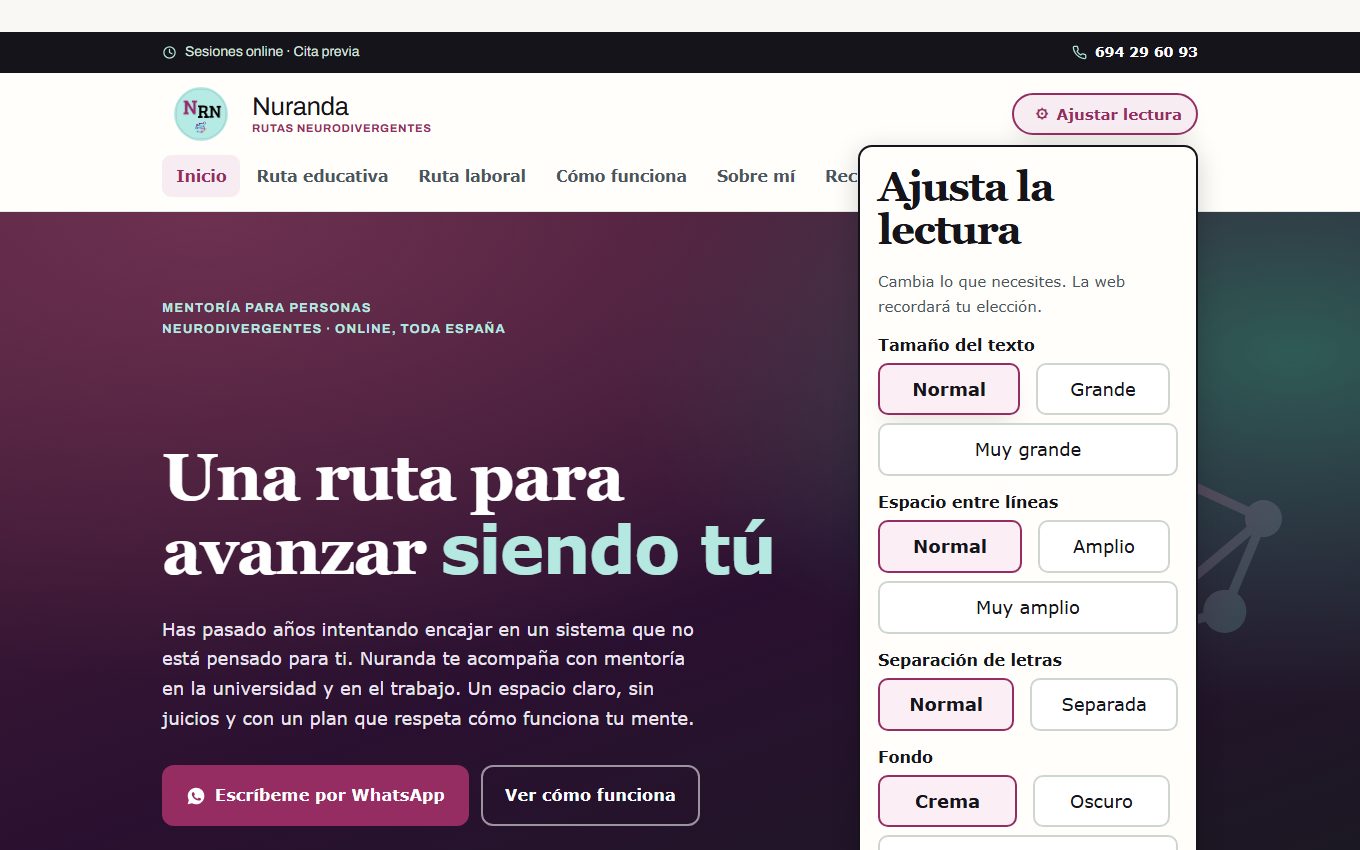1360x850 pixels.
Task: Click the Separación de letras label
Action: [970, 660]
